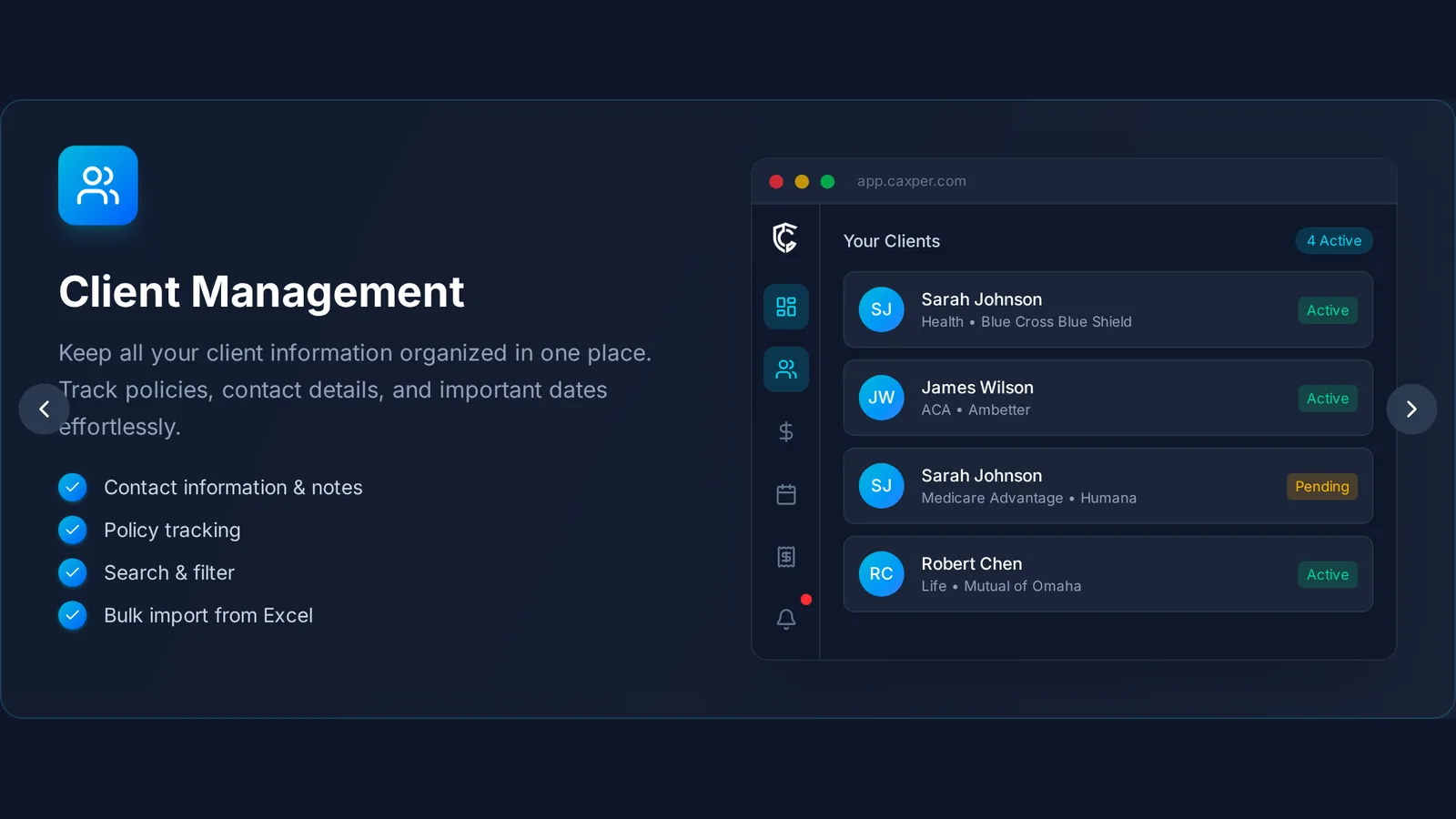Open the dashboard grid icon in sidebar
The height and width of the screenshot is (819, 1456).
(786, 307)
